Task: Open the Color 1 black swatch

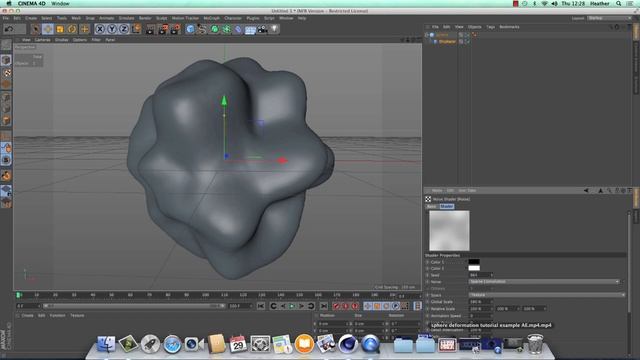Action: pos(474,262)
